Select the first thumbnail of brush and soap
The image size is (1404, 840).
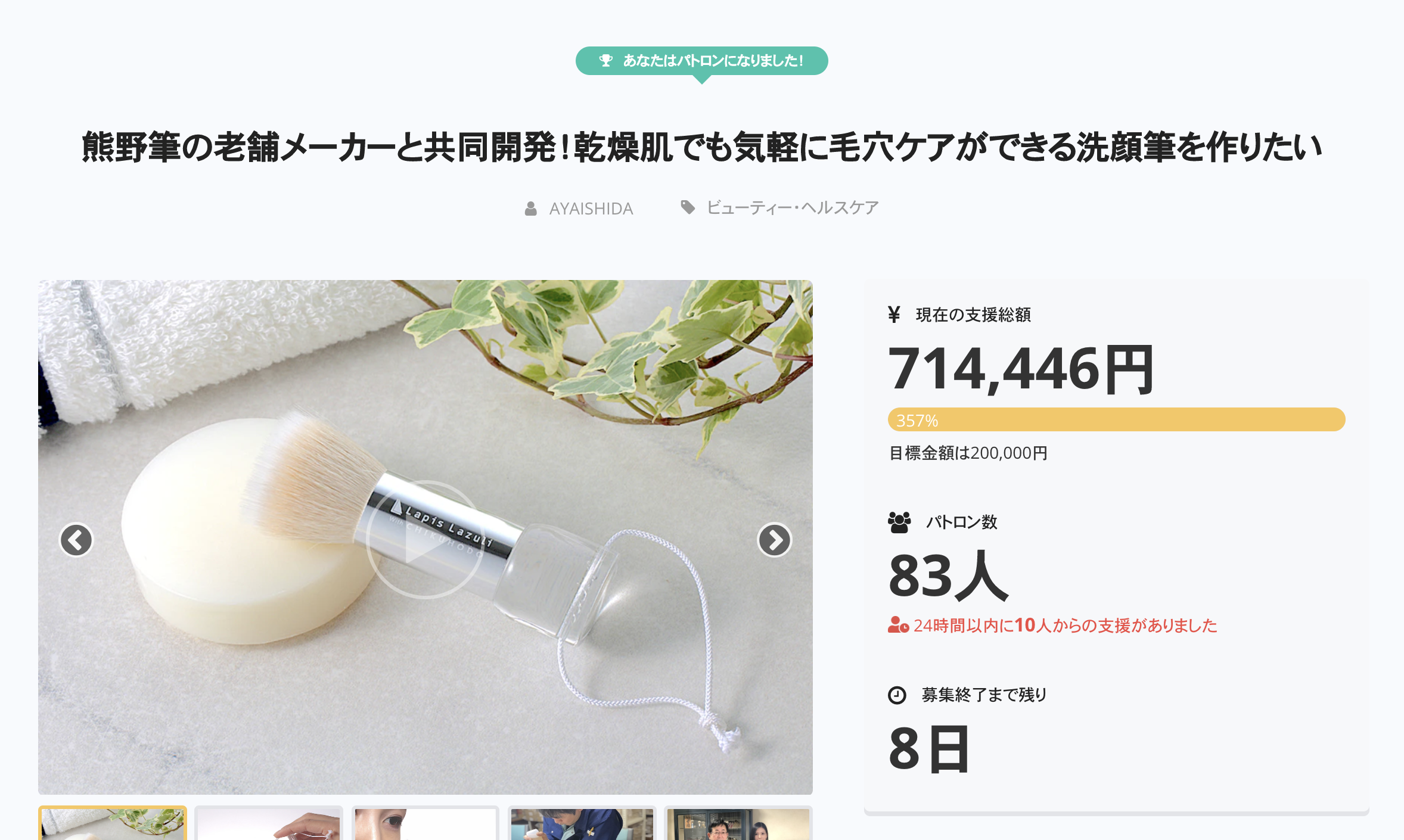pyautogui.click(x=113, y=823)
